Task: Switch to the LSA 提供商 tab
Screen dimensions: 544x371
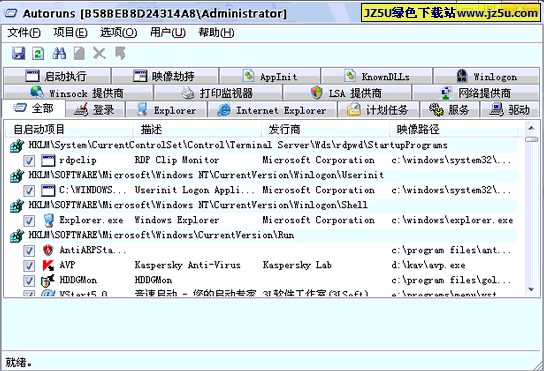Action: [347, 93]
